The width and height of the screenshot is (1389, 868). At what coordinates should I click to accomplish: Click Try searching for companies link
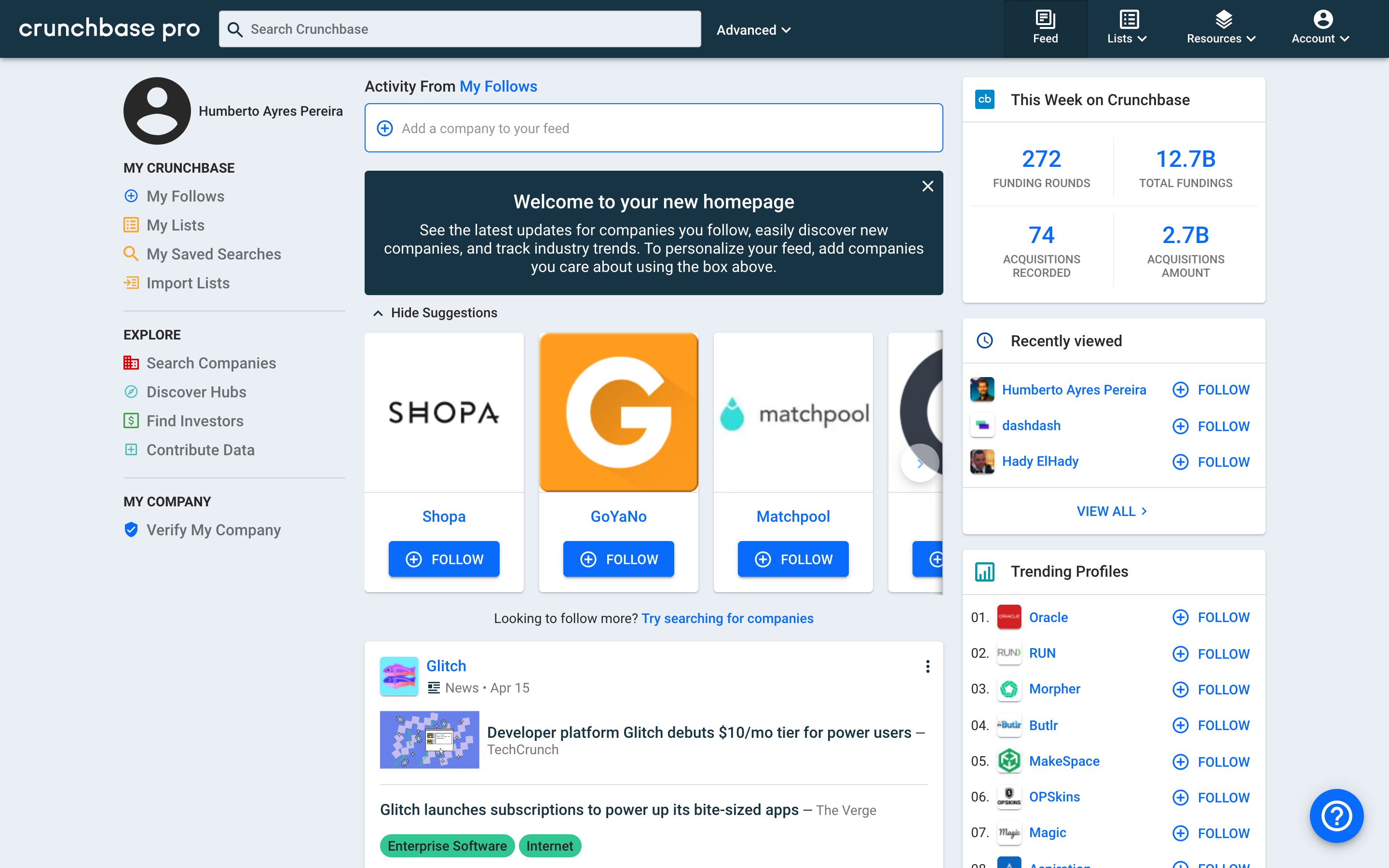727,618
